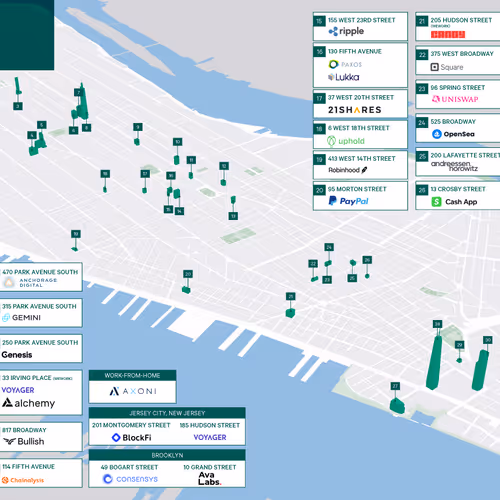
Task: Click the Bullish logo
Action: (x=23, y=441)
